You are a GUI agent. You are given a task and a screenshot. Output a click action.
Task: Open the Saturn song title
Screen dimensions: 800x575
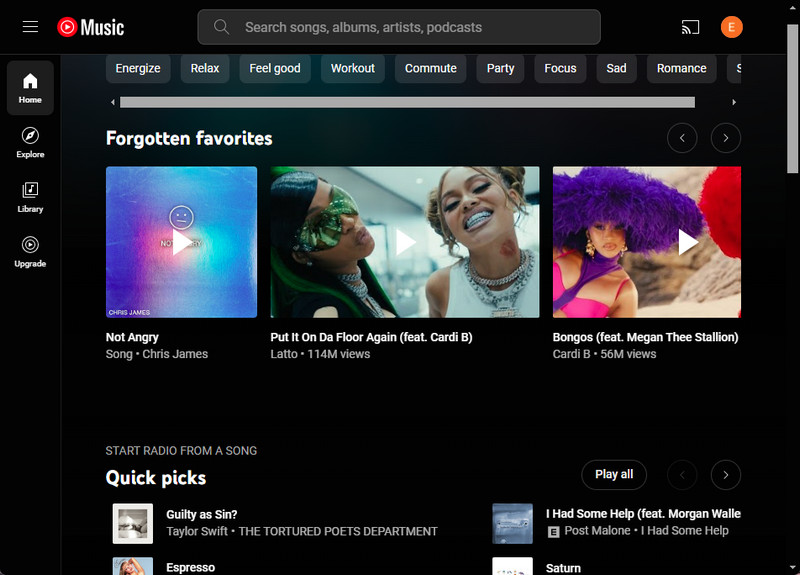coord(563,568)
